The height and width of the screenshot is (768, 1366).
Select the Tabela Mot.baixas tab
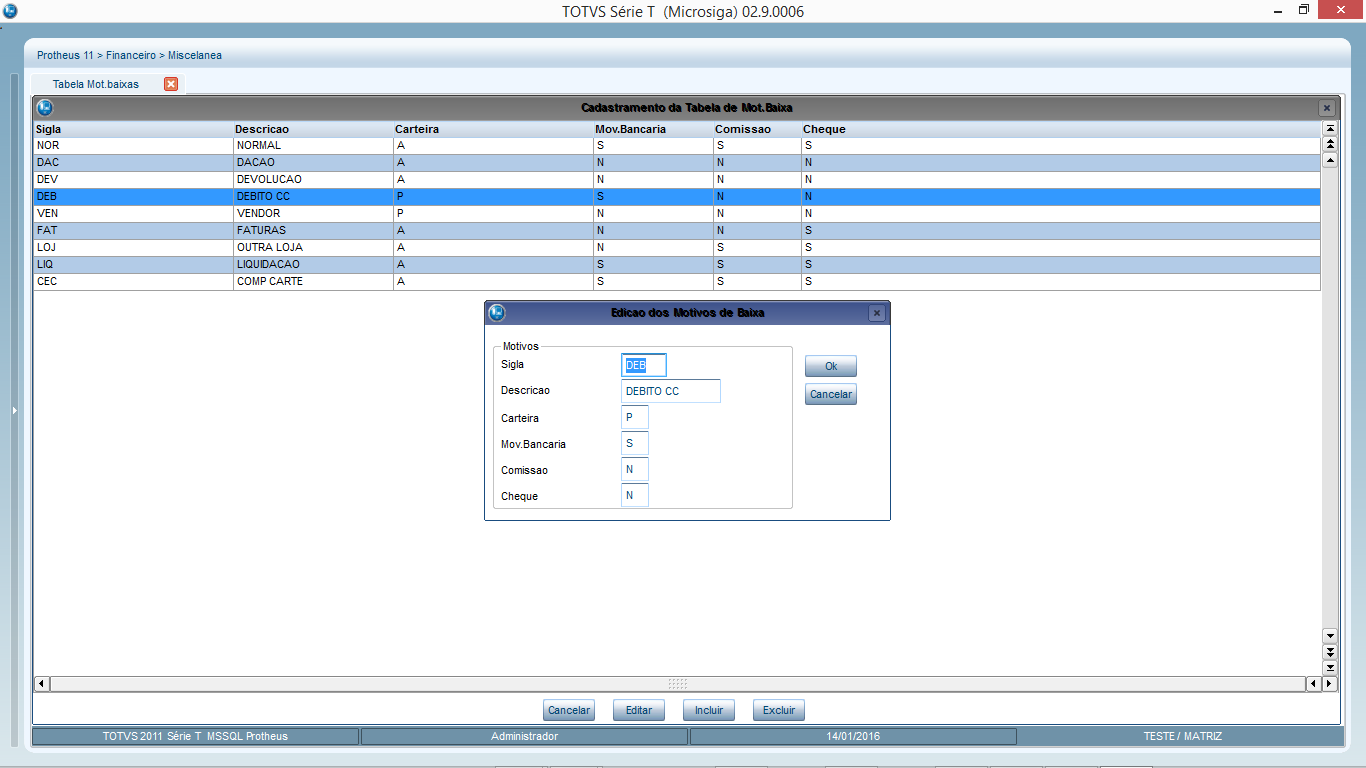(96, 84)
